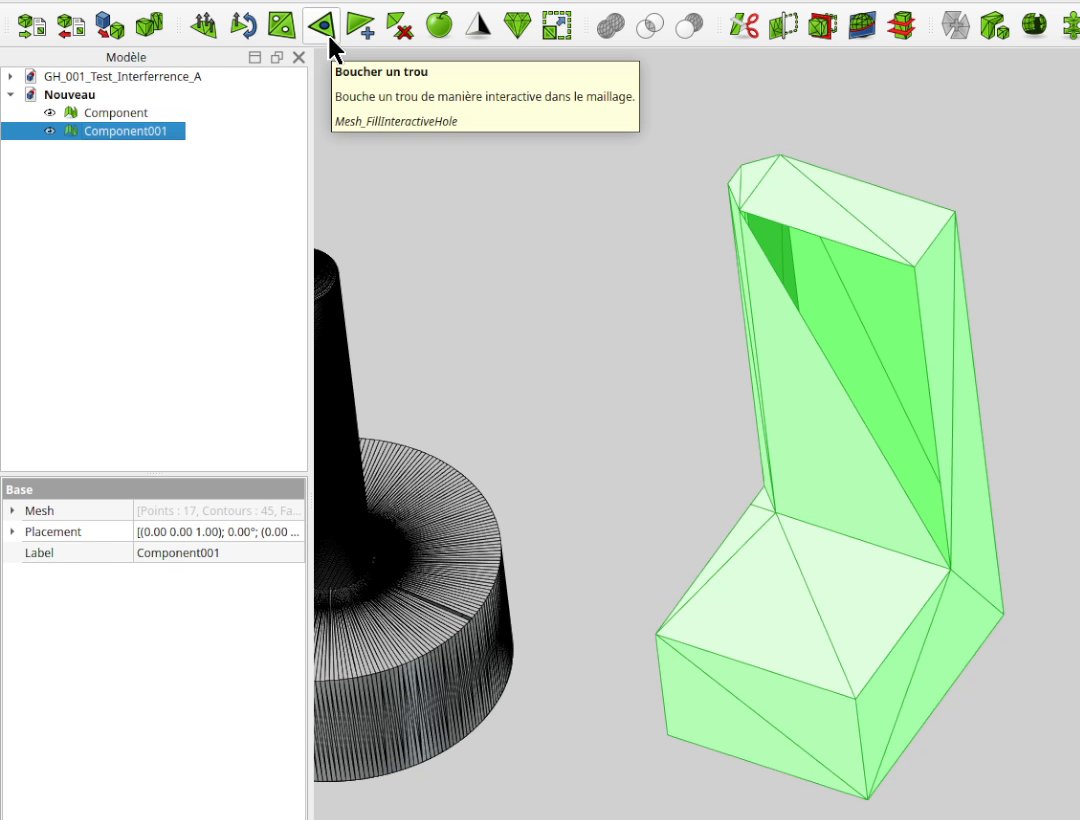Click the Split by components icon (two cubes)

[994, 25]
